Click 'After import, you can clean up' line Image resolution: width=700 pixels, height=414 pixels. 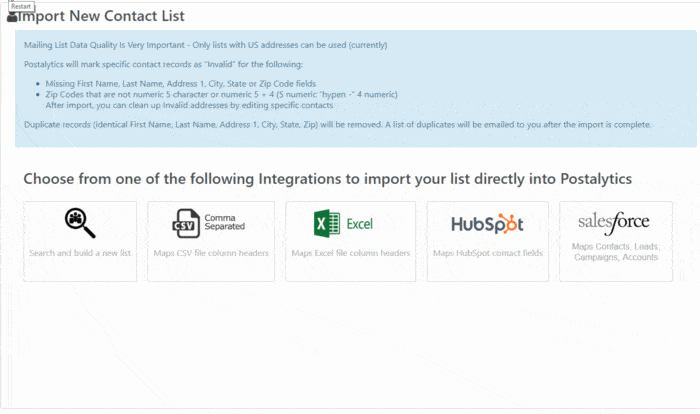(189, 105)
